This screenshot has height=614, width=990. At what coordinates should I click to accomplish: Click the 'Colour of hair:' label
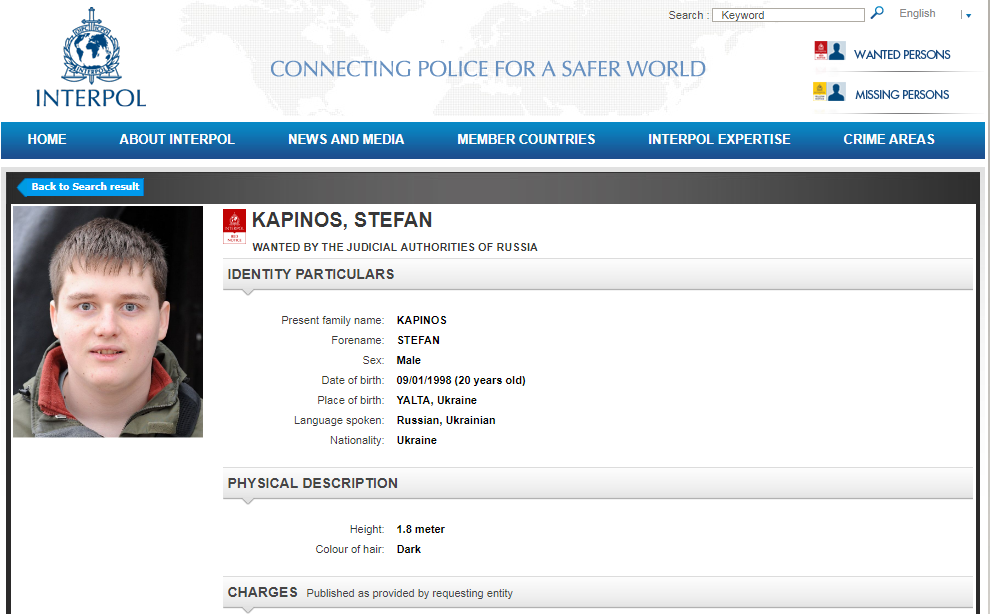[350, 550]
